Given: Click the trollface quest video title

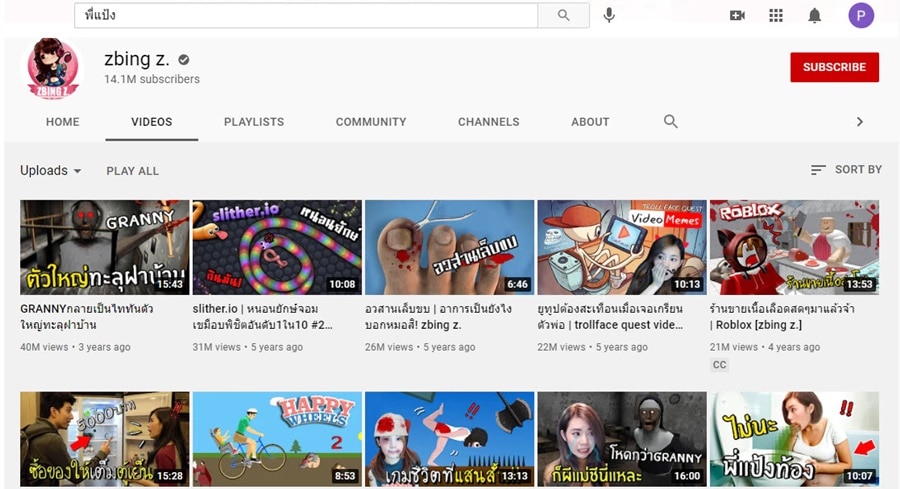Looking at the screenshot, I should pos(610,317).
